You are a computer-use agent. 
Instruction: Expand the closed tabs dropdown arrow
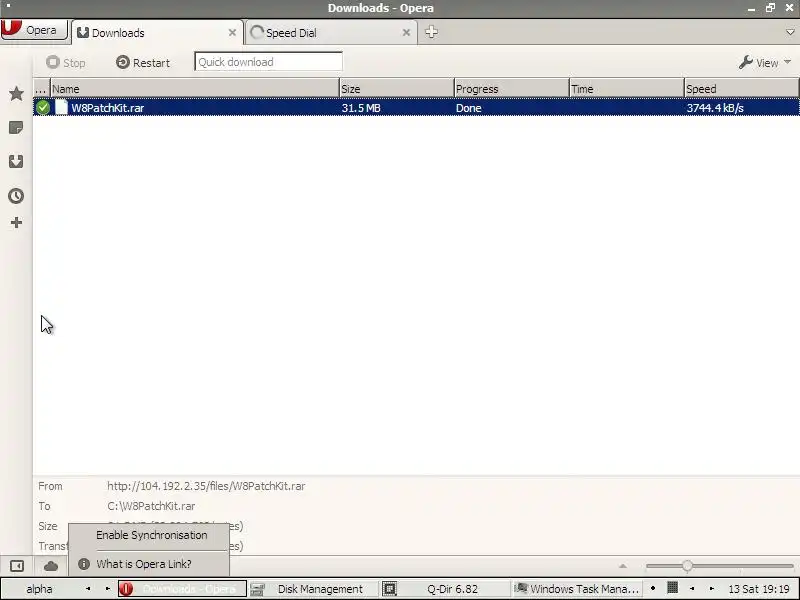point(790,32)
